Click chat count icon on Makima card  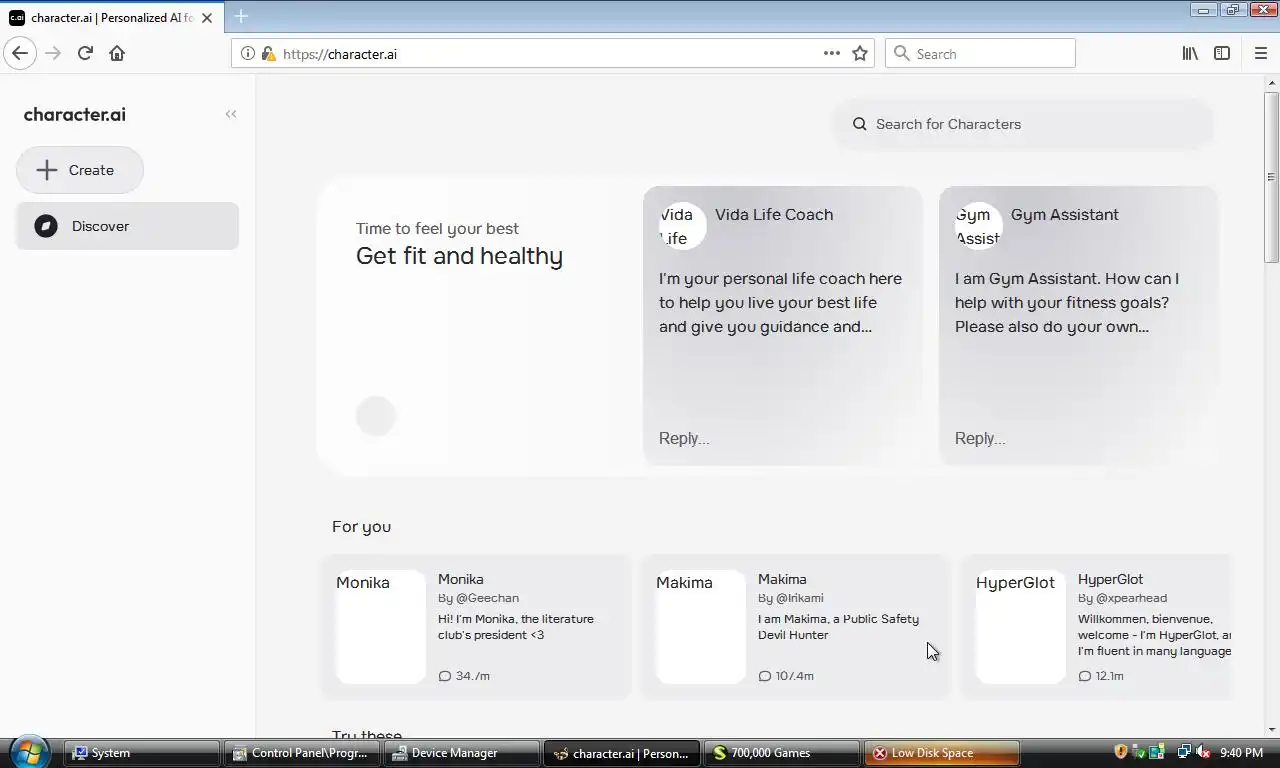click(765, 676)
